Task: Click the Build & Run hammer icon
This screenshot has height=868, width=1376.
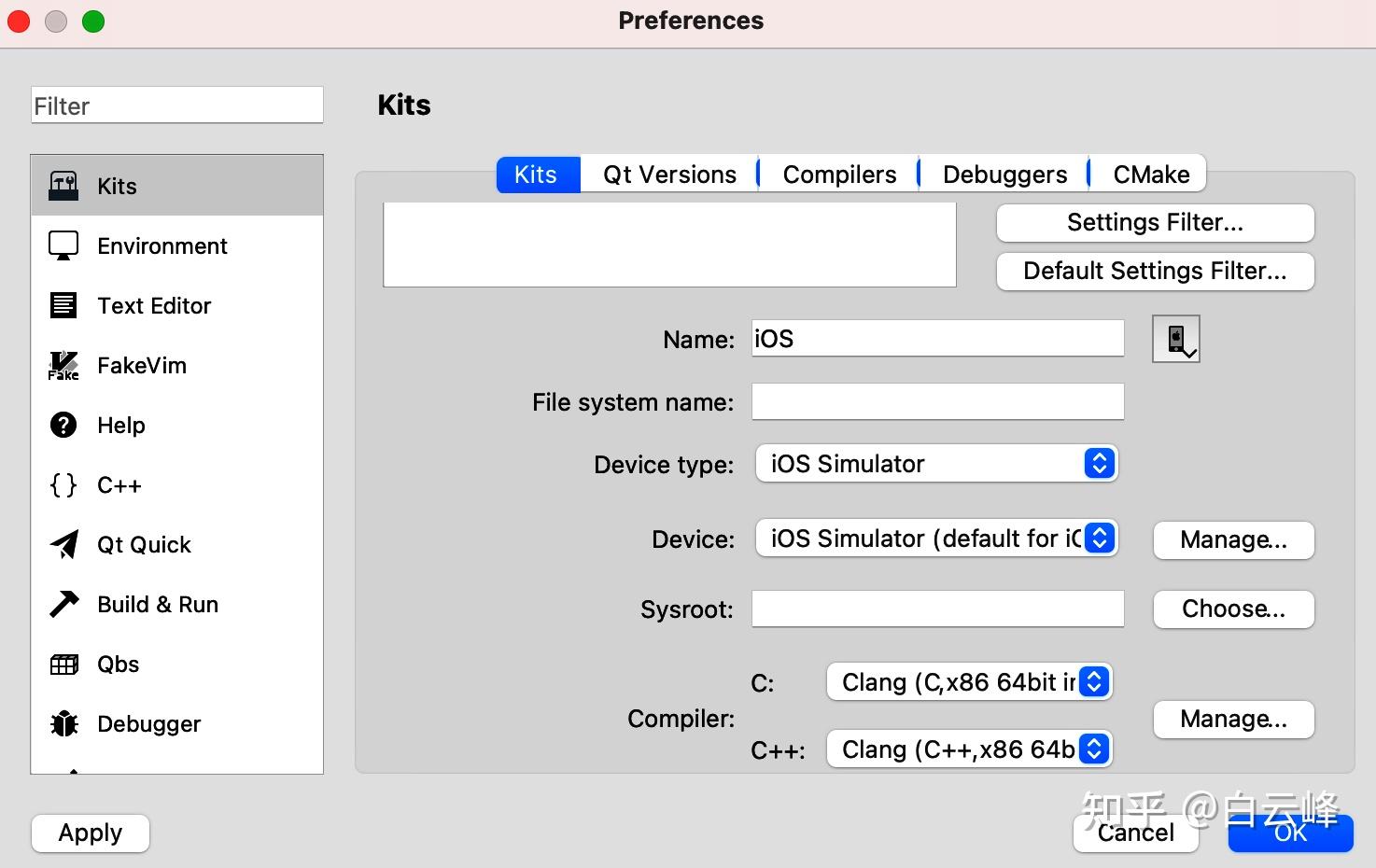Action: click(x=63, y=604)
